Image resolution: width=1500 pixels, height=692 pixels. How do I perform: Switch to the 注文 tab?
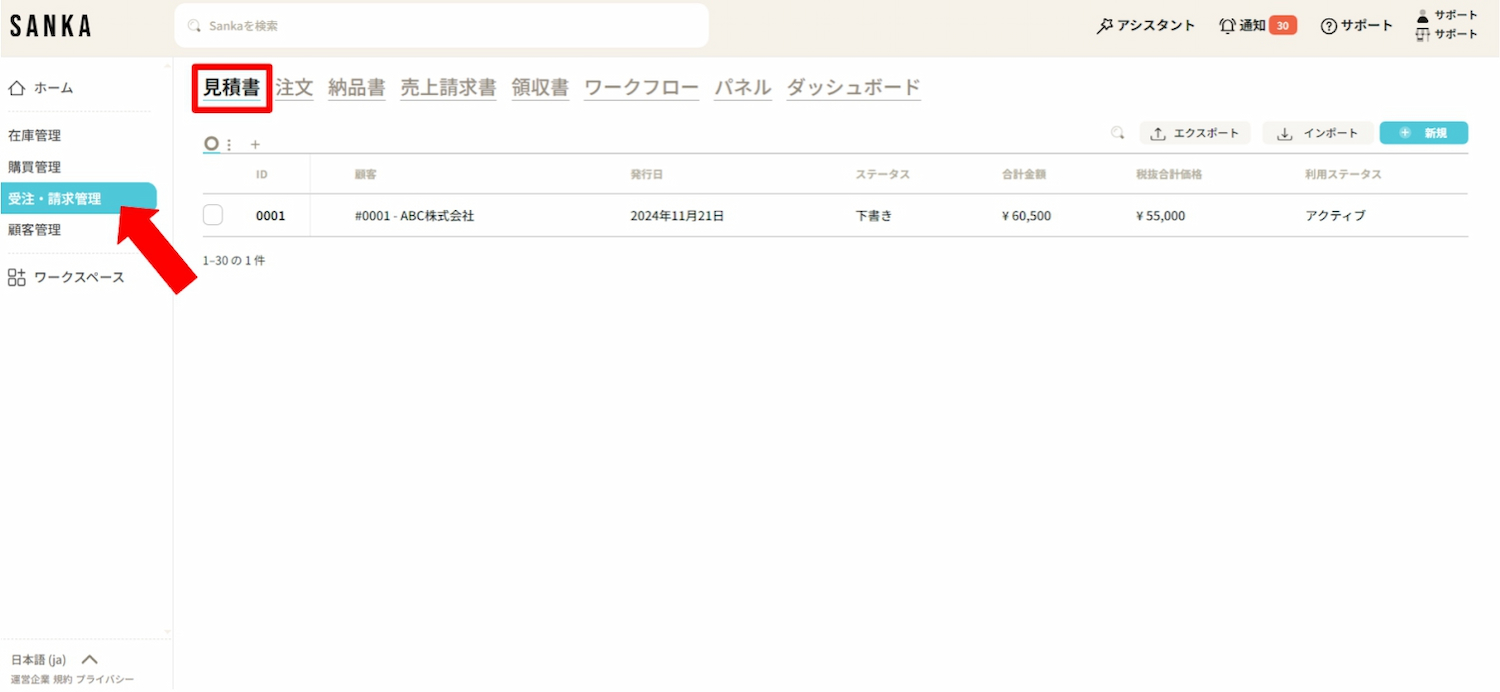(294, 88)
